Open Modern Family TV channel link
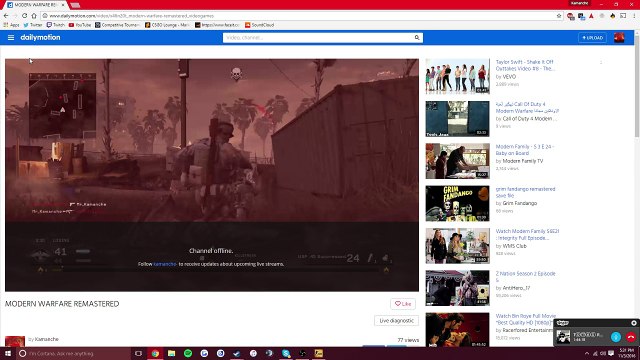The height and width of the screenshot is (360, 640). [x=522, y=161]
